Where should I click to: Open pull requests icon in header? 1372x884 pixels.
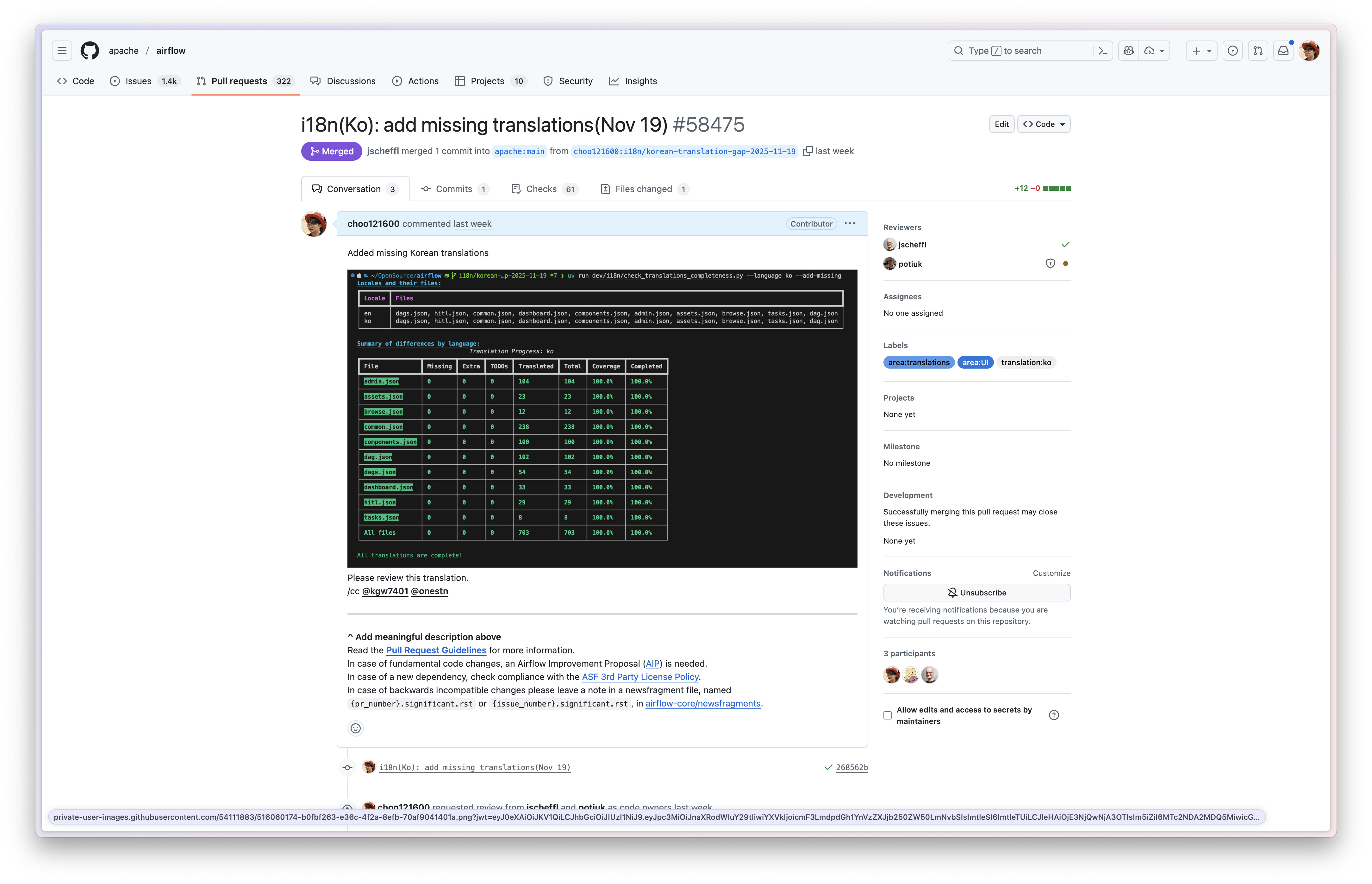click(x=1258, y=51)
